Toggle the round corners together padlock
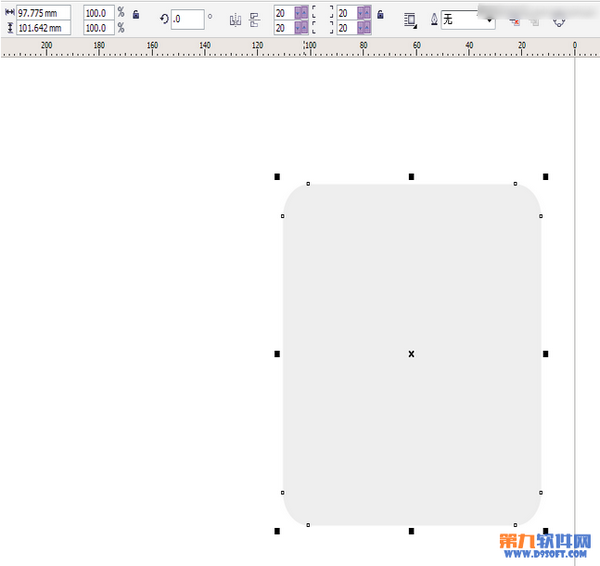Viewport: 600px width, 566px height. 380,15
